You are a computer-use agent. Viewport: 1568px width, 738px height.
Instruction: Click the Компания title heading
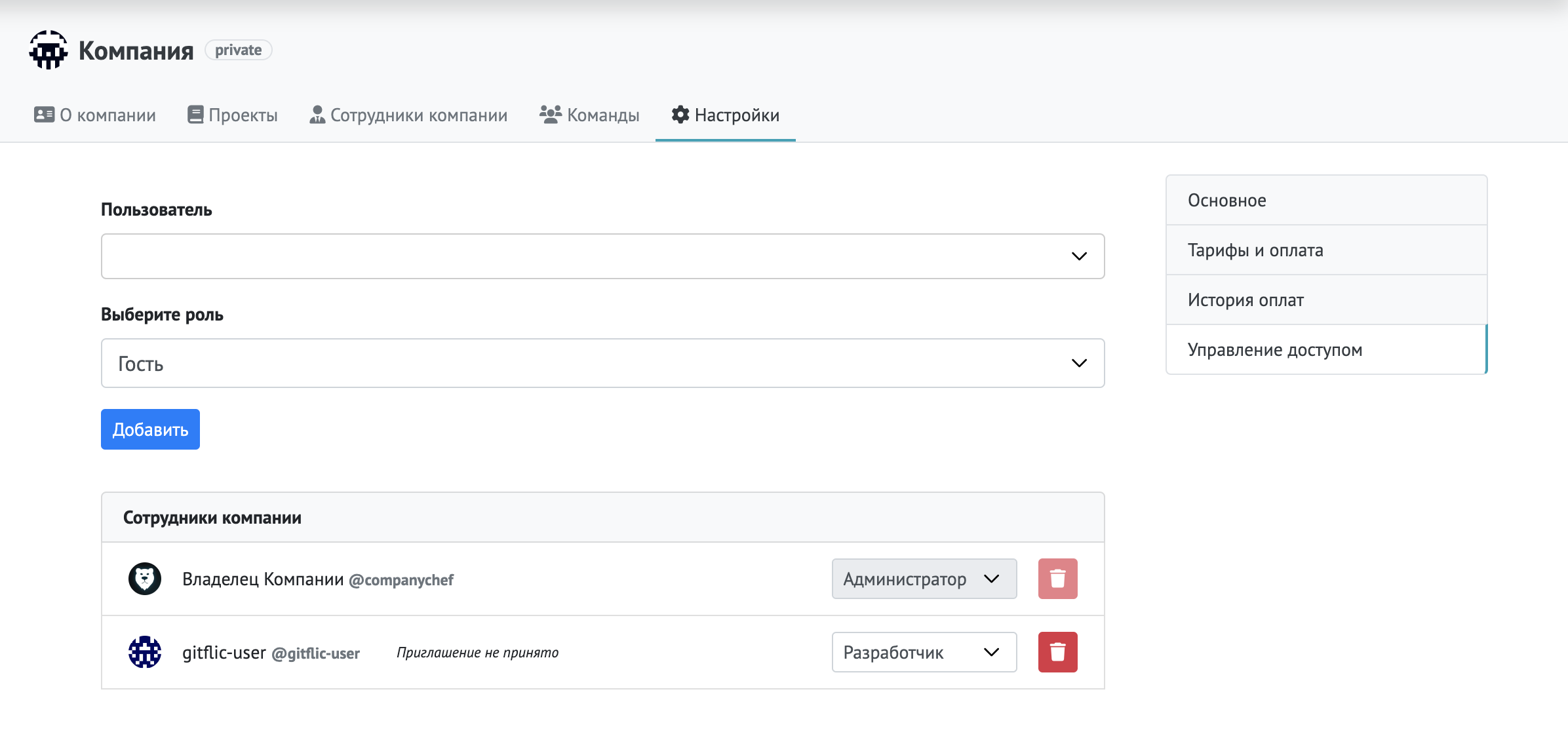136,50
